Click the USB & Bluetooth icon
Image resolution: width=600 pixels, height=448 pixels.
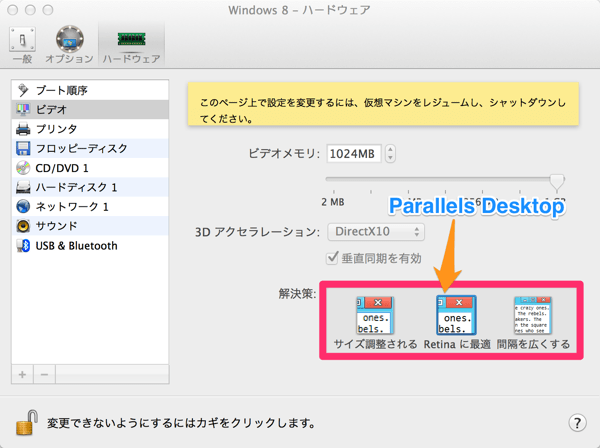tap(23, 246)
